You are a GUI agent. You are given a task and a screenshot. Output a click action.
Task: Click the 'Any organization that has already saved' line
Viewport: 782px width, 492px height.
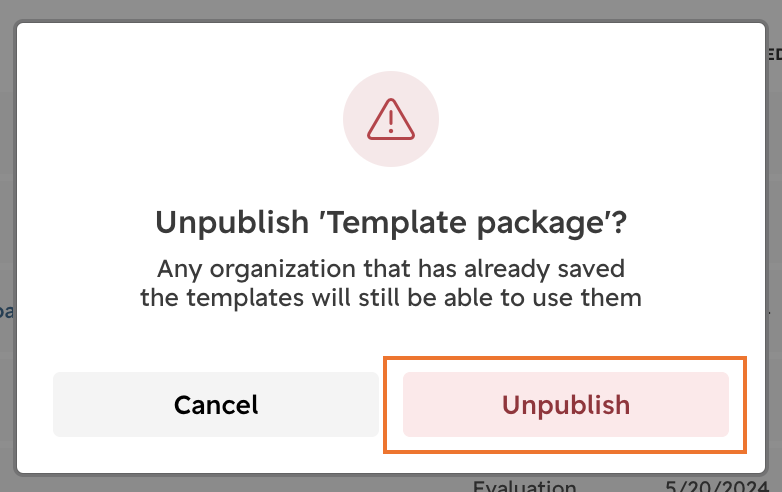[x=391, y=269]
